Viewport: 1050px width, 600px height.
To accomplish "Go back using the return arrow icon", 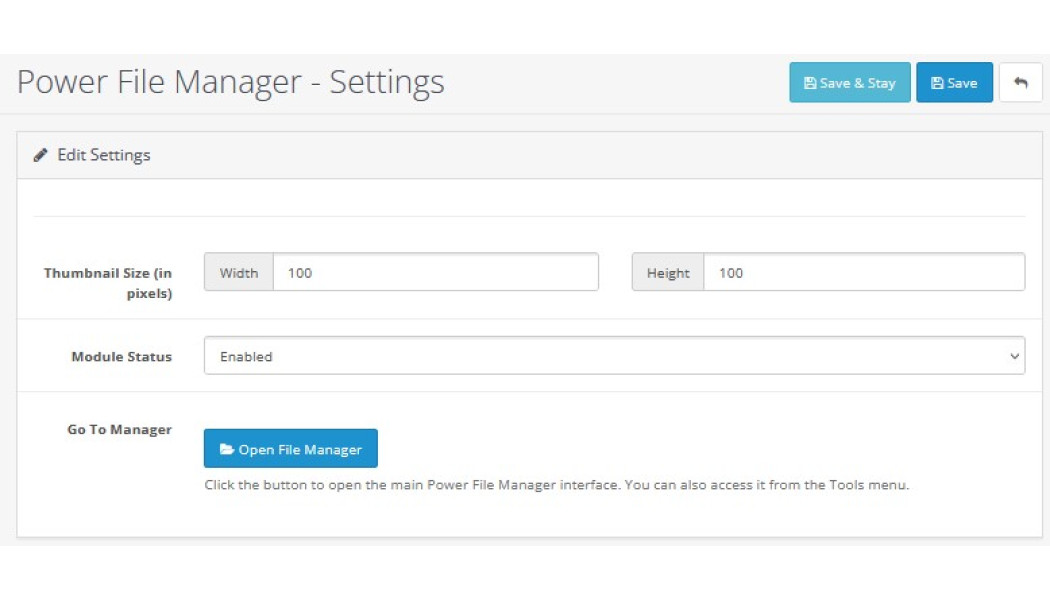I will (x=1021, y=82).
